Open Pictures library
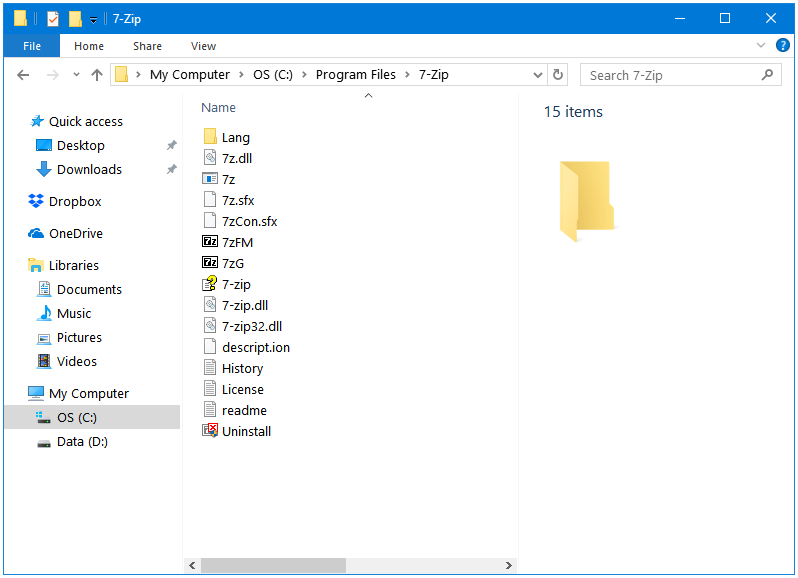 click(69, 337)
